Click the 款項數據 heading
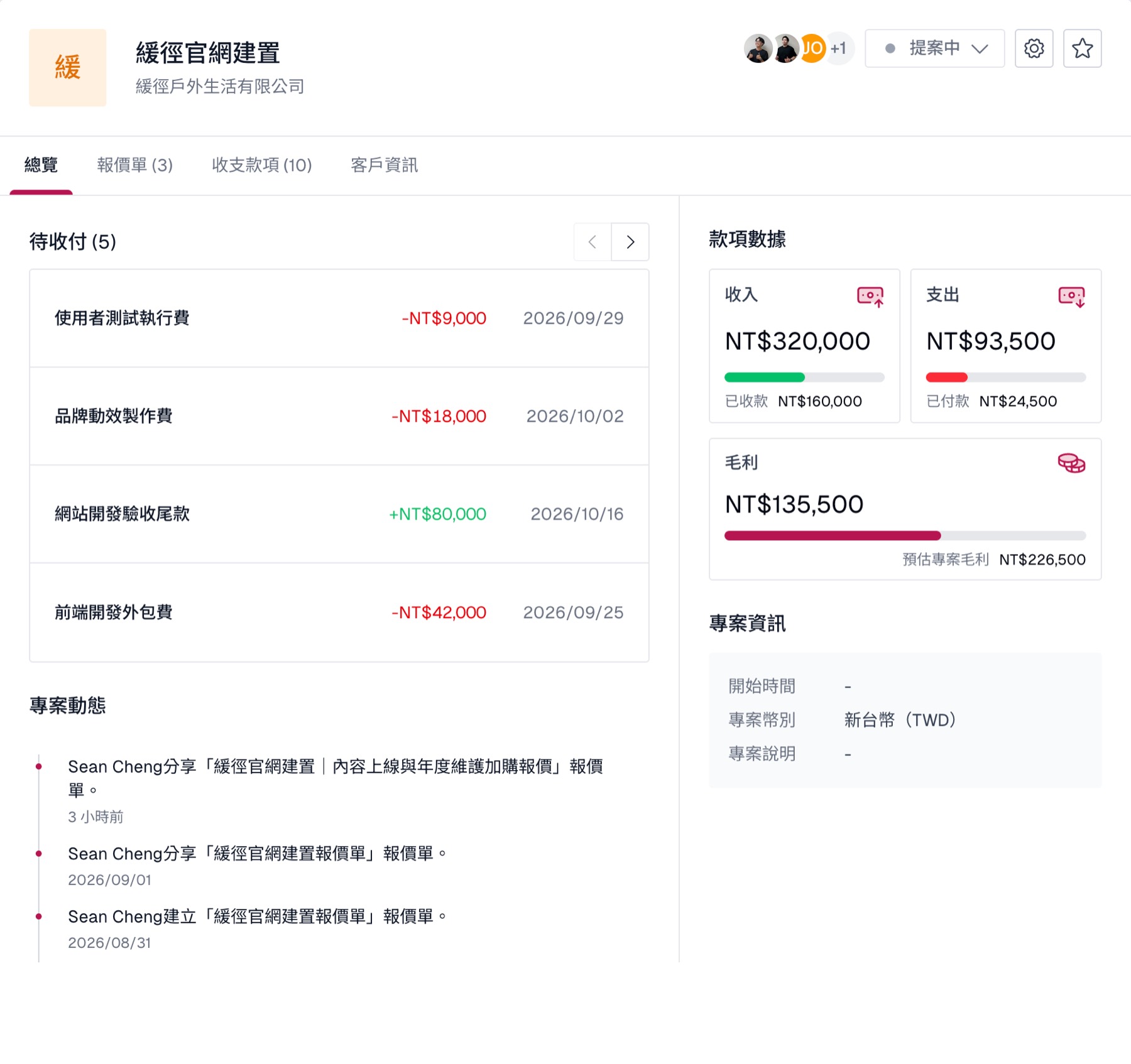Screen dimensions: 1131x1064 tap(748, 239)
